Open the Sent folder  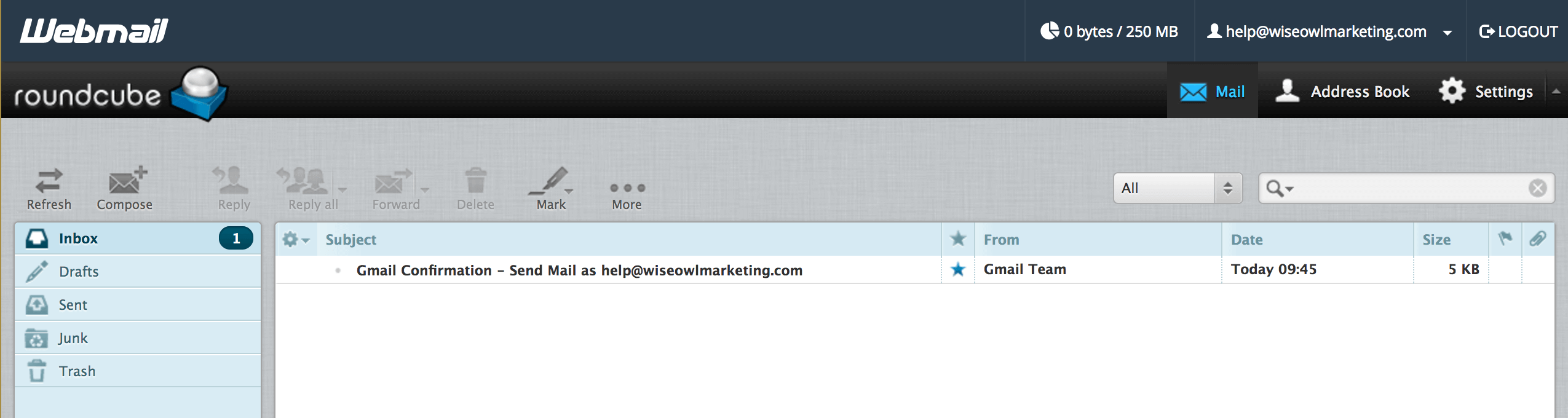138,305
